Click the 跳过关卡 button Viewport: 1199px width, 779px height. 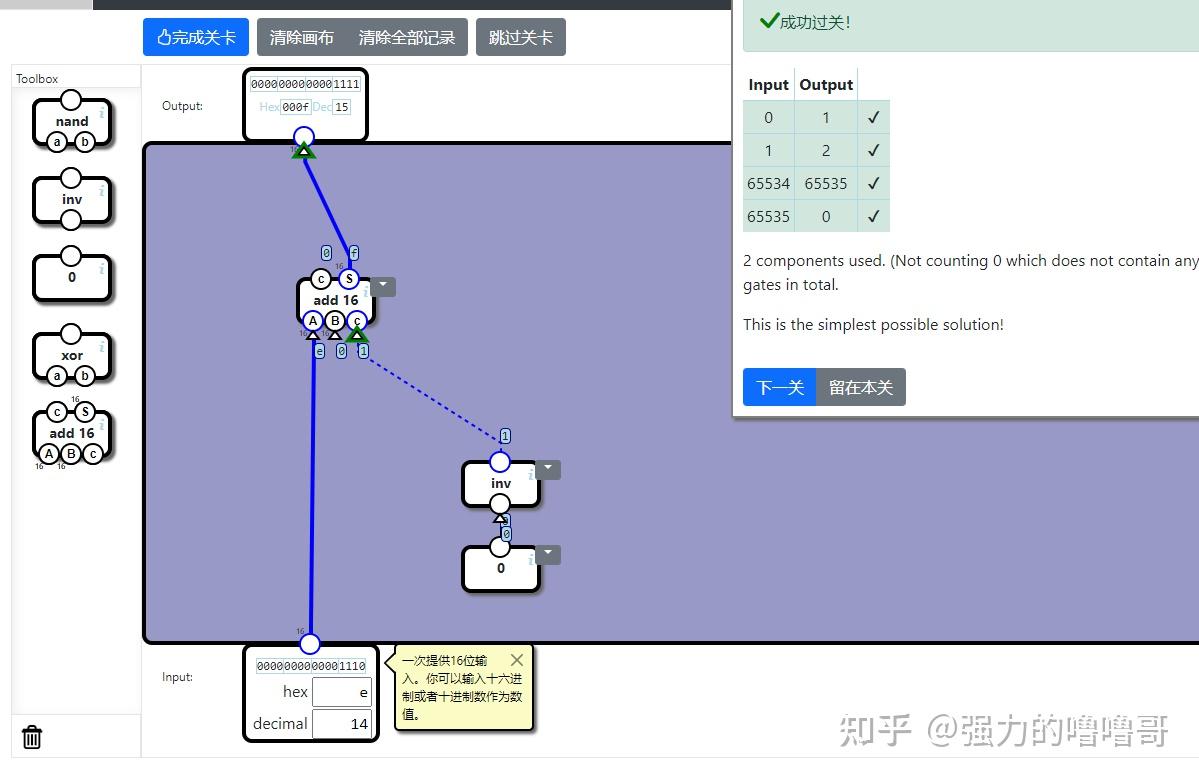click(x=521, y=36)
